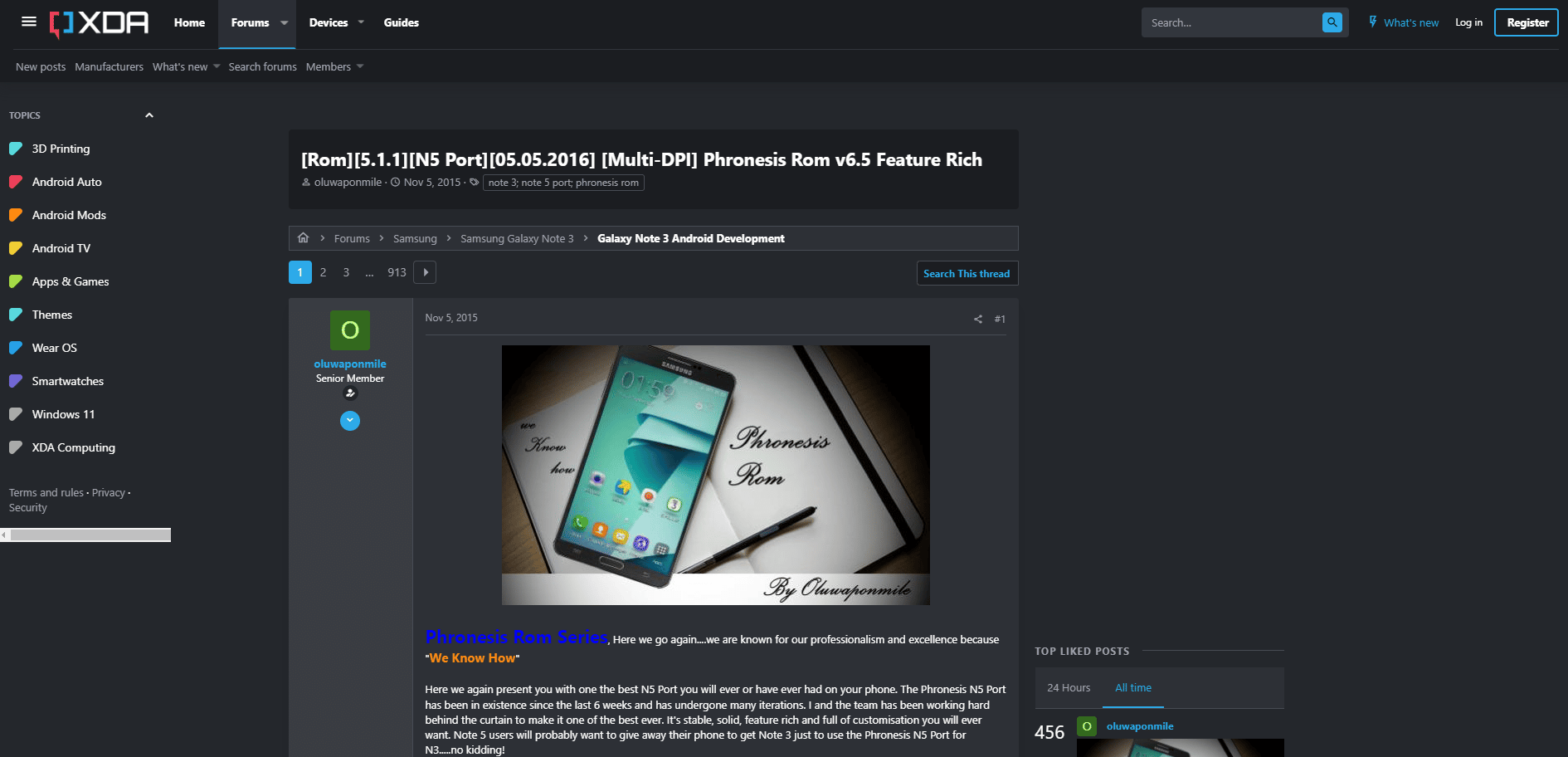
Task: Click the small O avatar in Top Liked Posts
Action: (x=1087, y=726)
